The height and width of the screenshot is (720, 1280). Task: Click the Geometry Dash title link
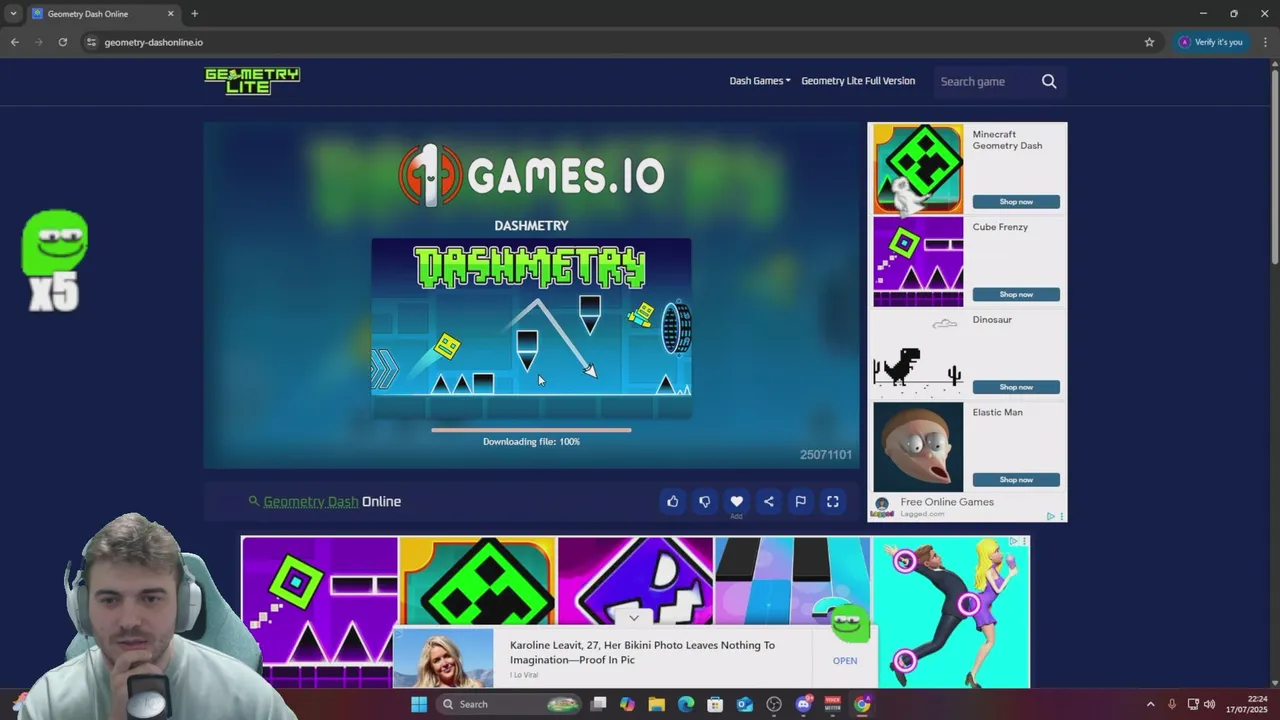point(311,501)
